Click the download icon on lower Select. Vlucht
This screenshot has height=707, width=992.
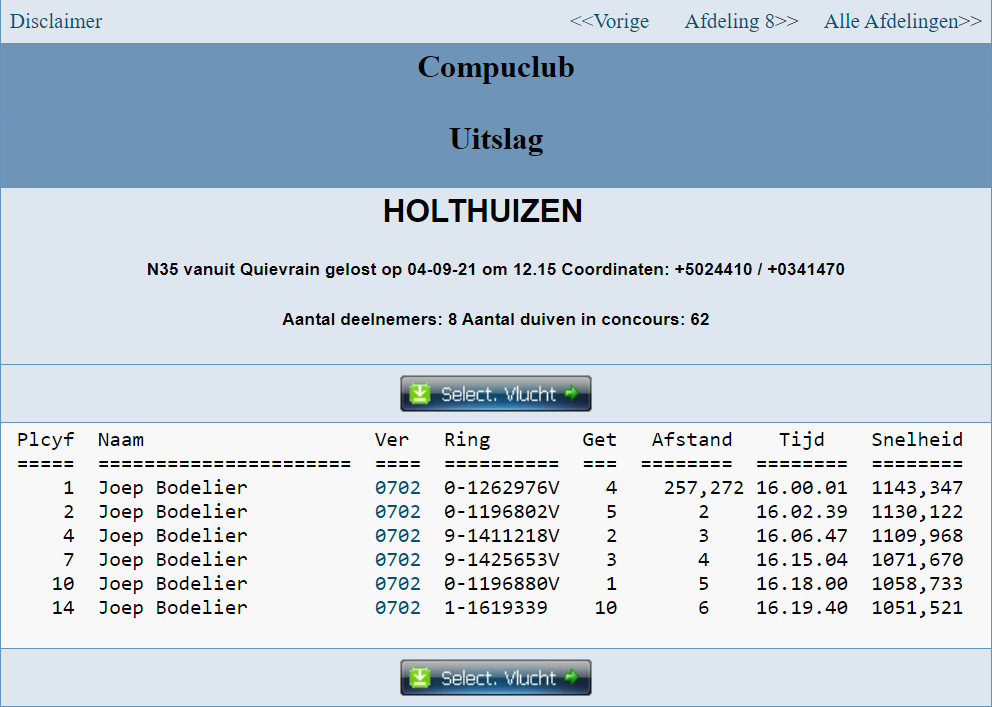(419, 677)
